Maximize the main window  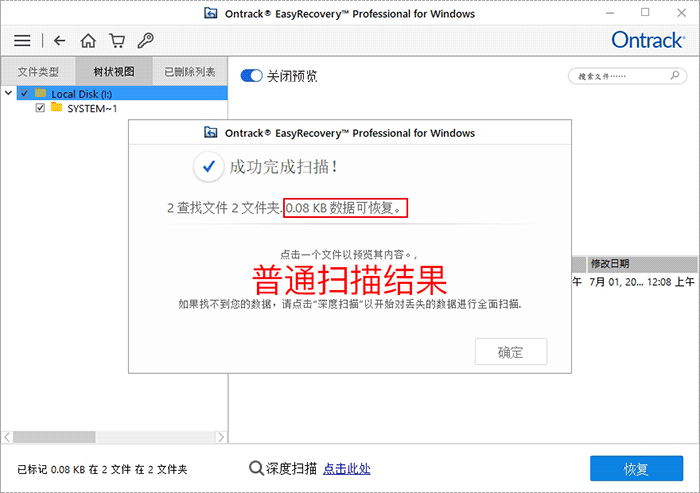pos(645,13)
